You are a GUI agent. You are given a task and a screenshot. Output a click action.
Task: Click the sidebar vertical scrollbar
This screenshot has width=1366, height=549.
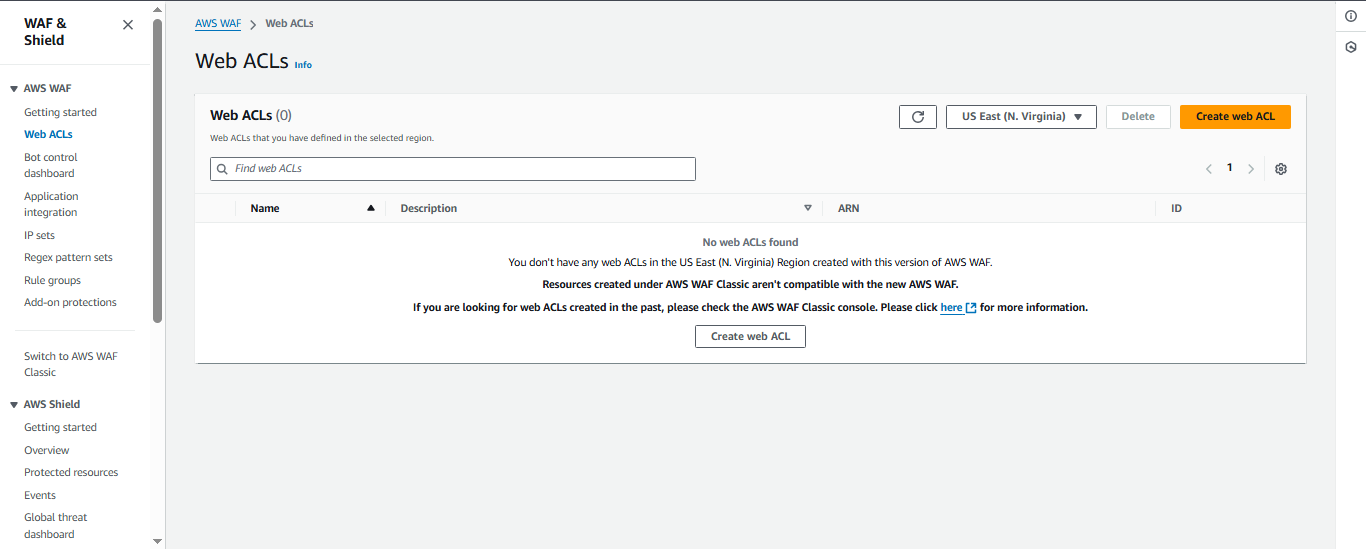pos(157,170)
